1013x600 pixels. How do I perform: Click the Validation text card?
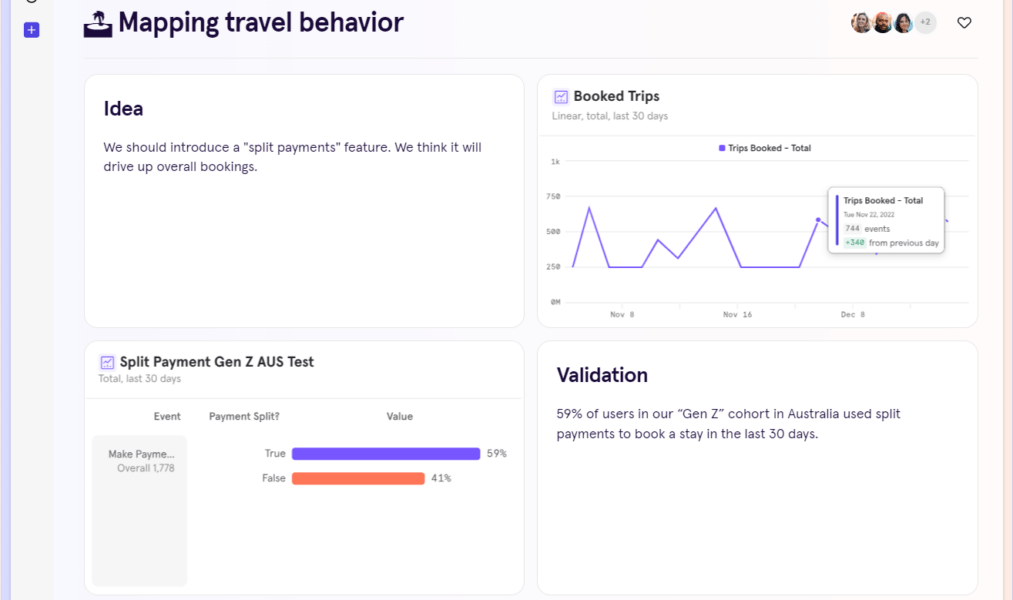pos(757,463)
